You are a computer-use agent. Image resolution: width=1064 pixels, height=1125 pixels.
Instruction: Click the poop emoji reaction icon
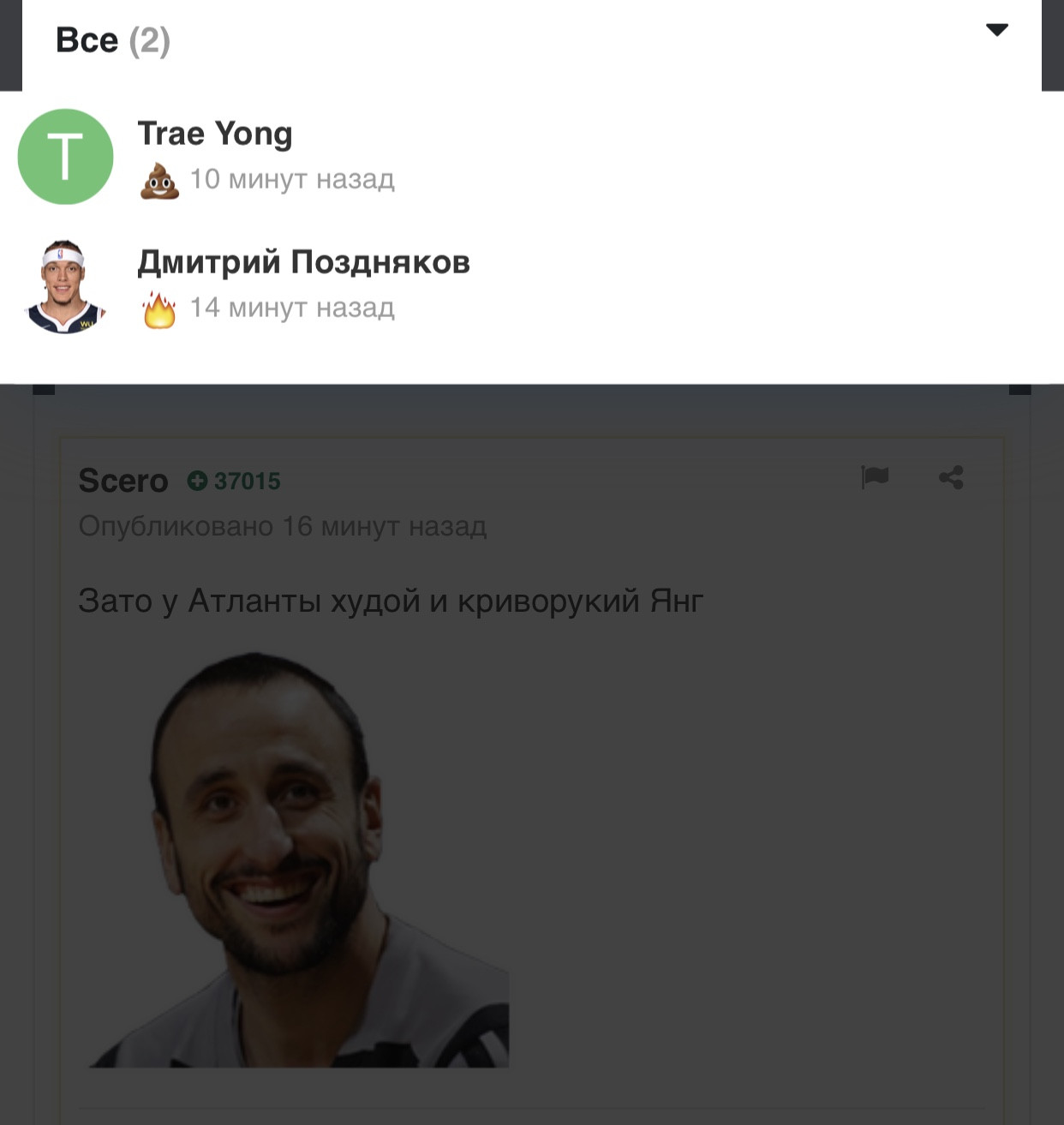coord(159,180)
